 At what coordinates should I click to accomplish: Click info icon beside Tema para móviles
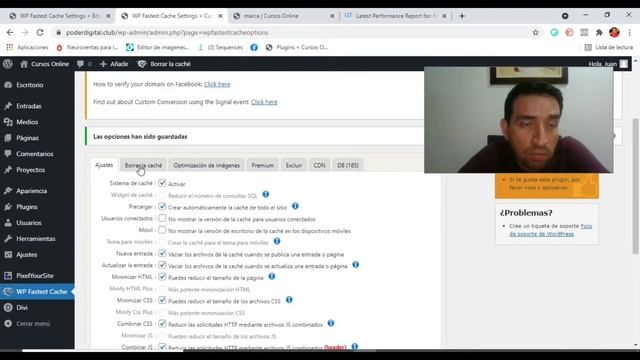pyautogui.click(x=277, y=241)
